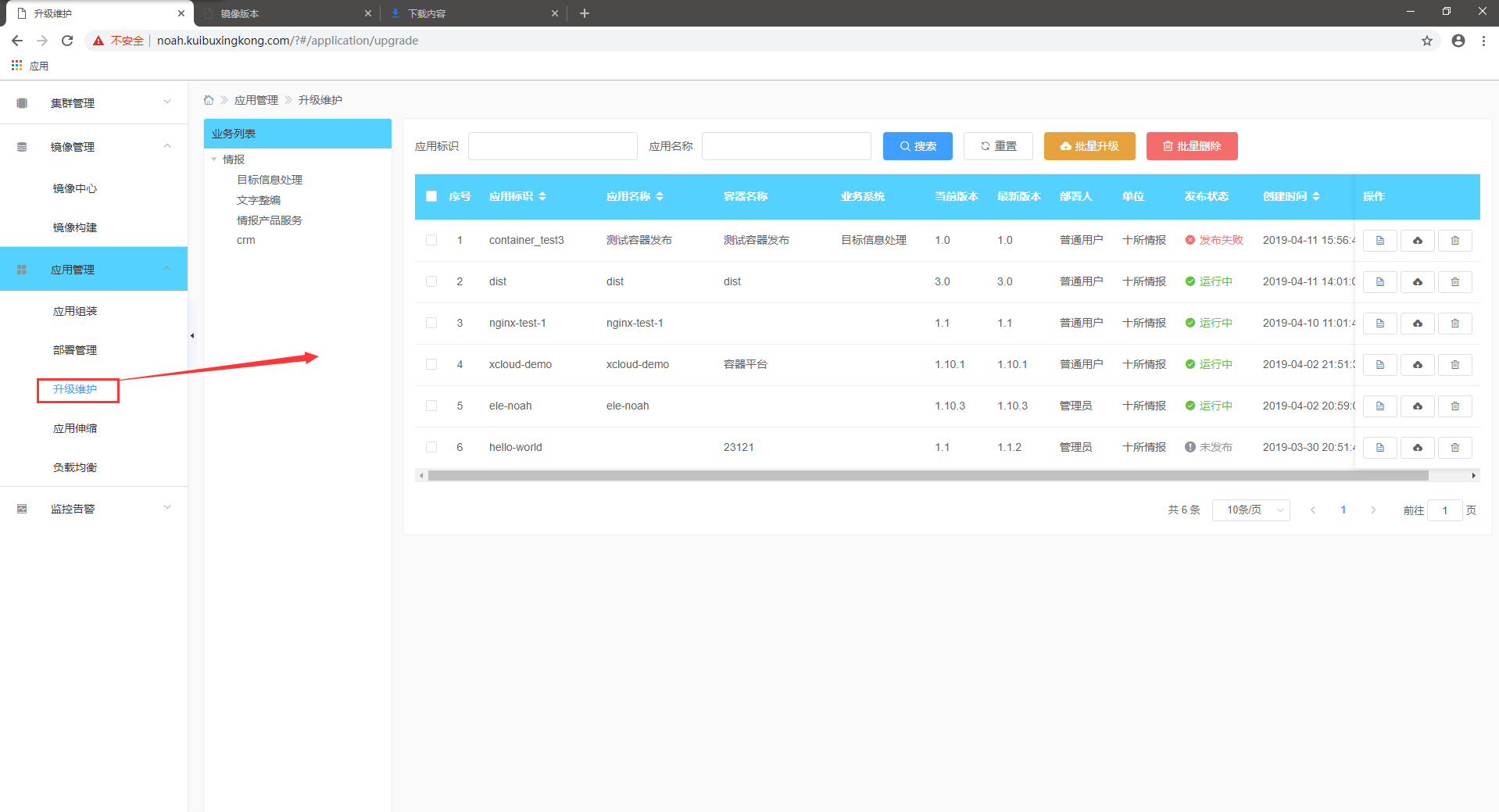
Task: Open the 10条/页 page size dropdown
Action: coord(1250,510)
